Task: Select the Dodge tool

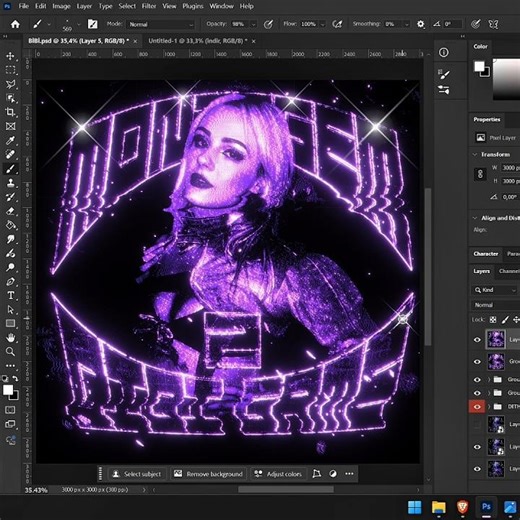Action: (x=10, y=267)
